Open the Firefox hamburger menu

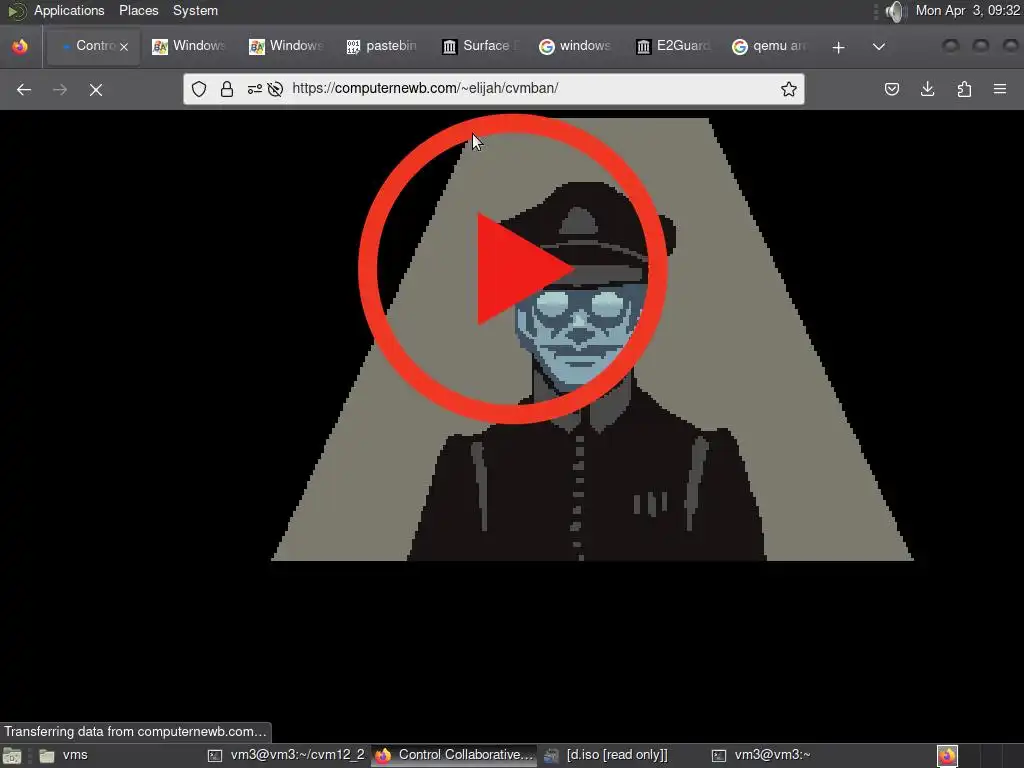(x=1000, y=89)
